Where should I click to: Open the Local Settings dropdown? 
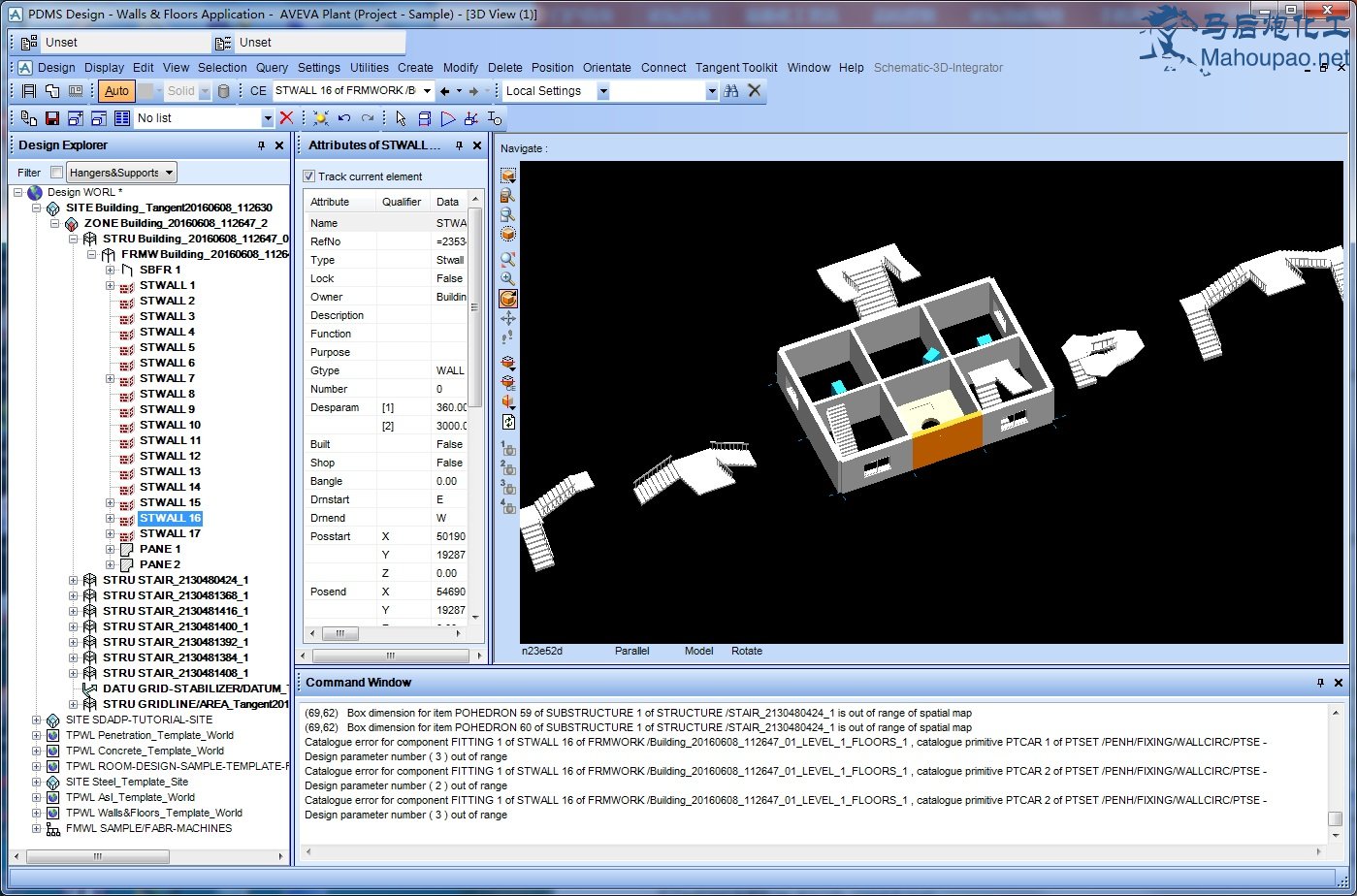coord(603,91)
